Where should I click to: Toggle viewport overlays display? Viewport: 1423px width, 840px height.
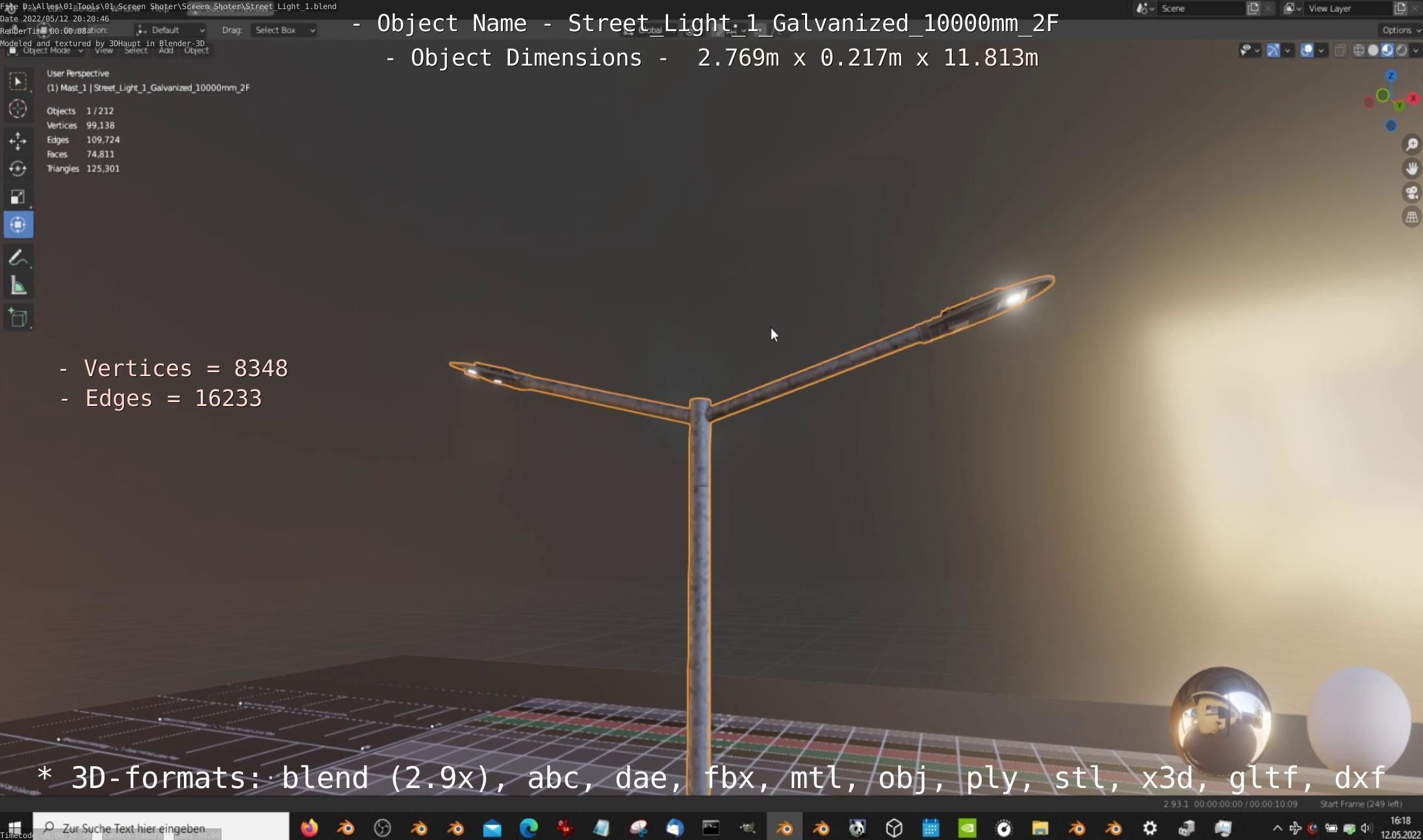point(1307,51)
